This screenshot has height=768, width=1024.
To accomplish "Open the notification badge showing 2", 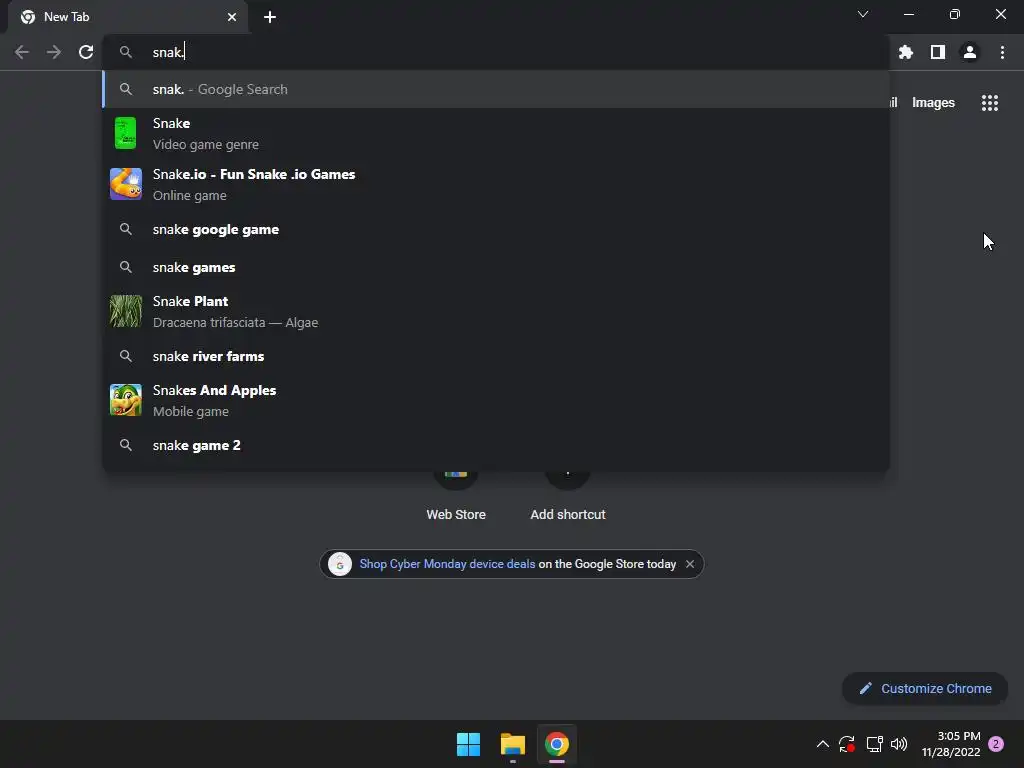I will pyautogui.click(x=996, y=744).
